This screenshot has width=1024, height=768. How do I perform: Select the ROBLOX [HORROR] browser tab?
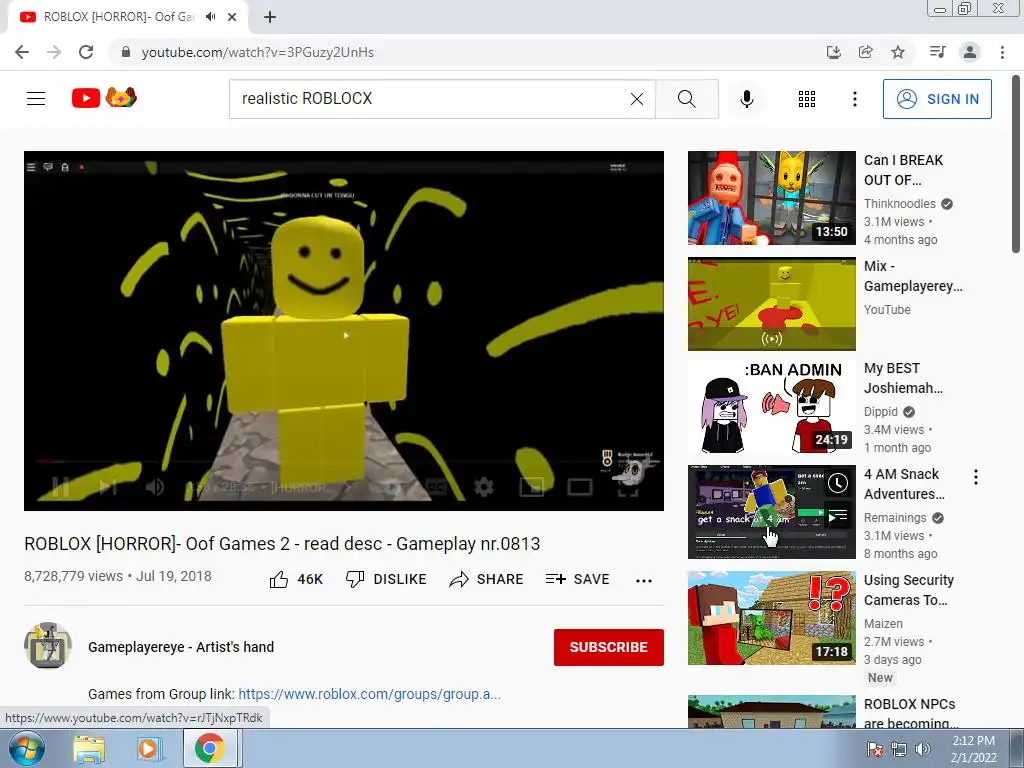[128, 17]
